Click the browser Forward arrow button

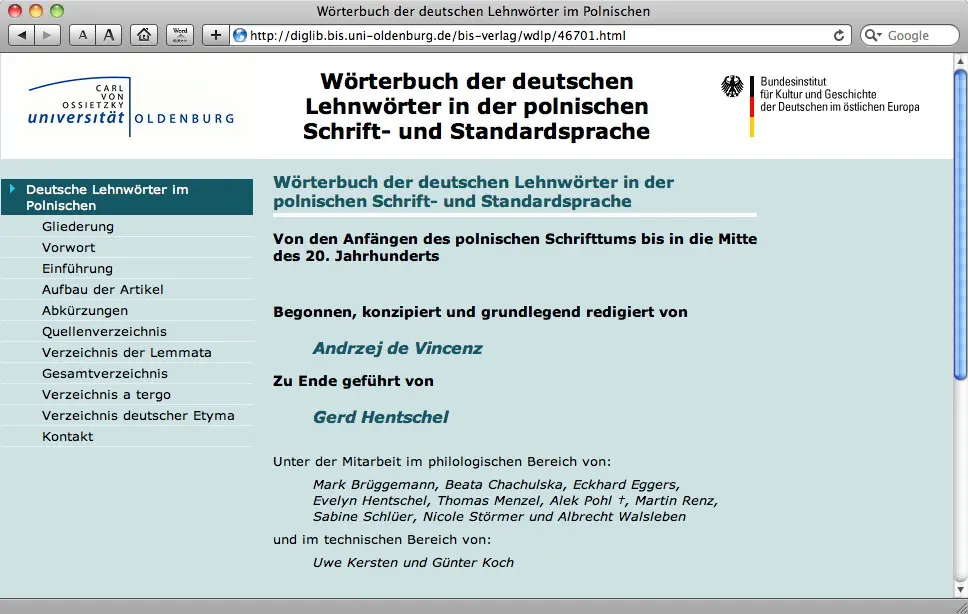click(48, 35)
